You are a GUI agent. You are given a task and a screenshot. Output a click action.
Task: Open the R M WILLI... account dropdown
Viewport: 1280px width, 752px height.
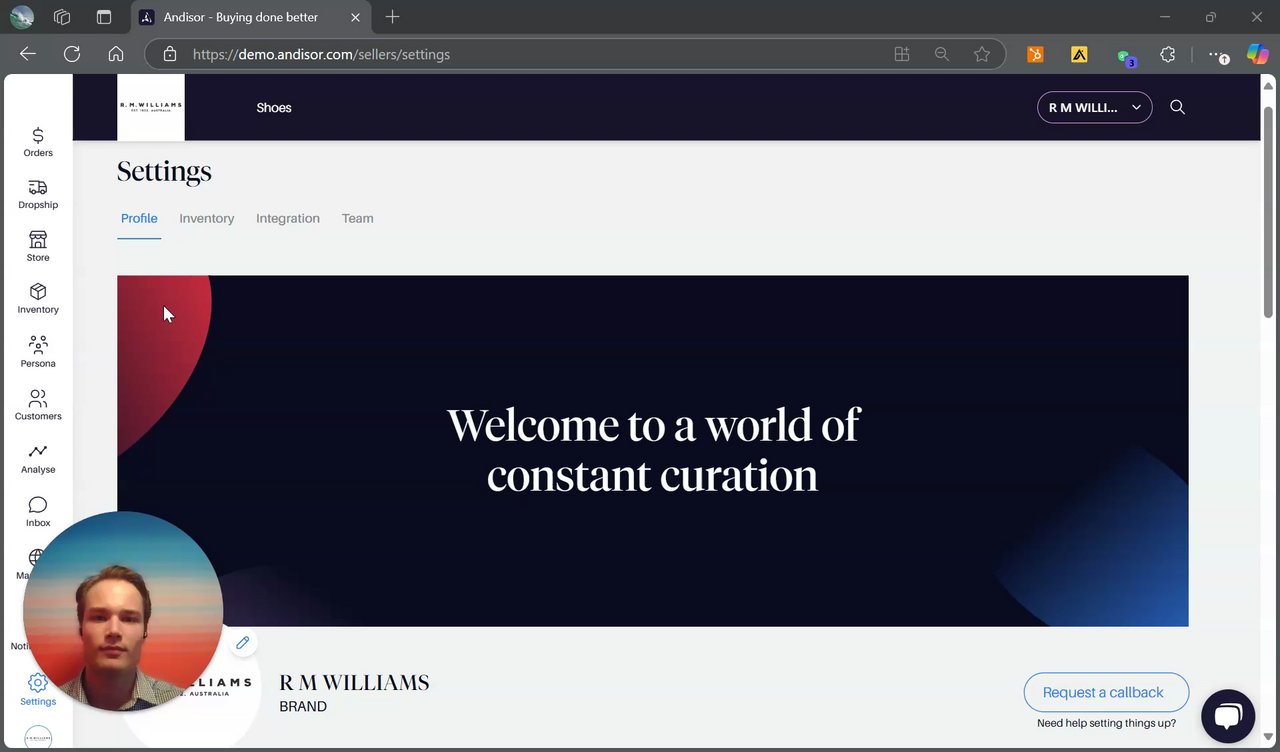tap(1094, 107)
